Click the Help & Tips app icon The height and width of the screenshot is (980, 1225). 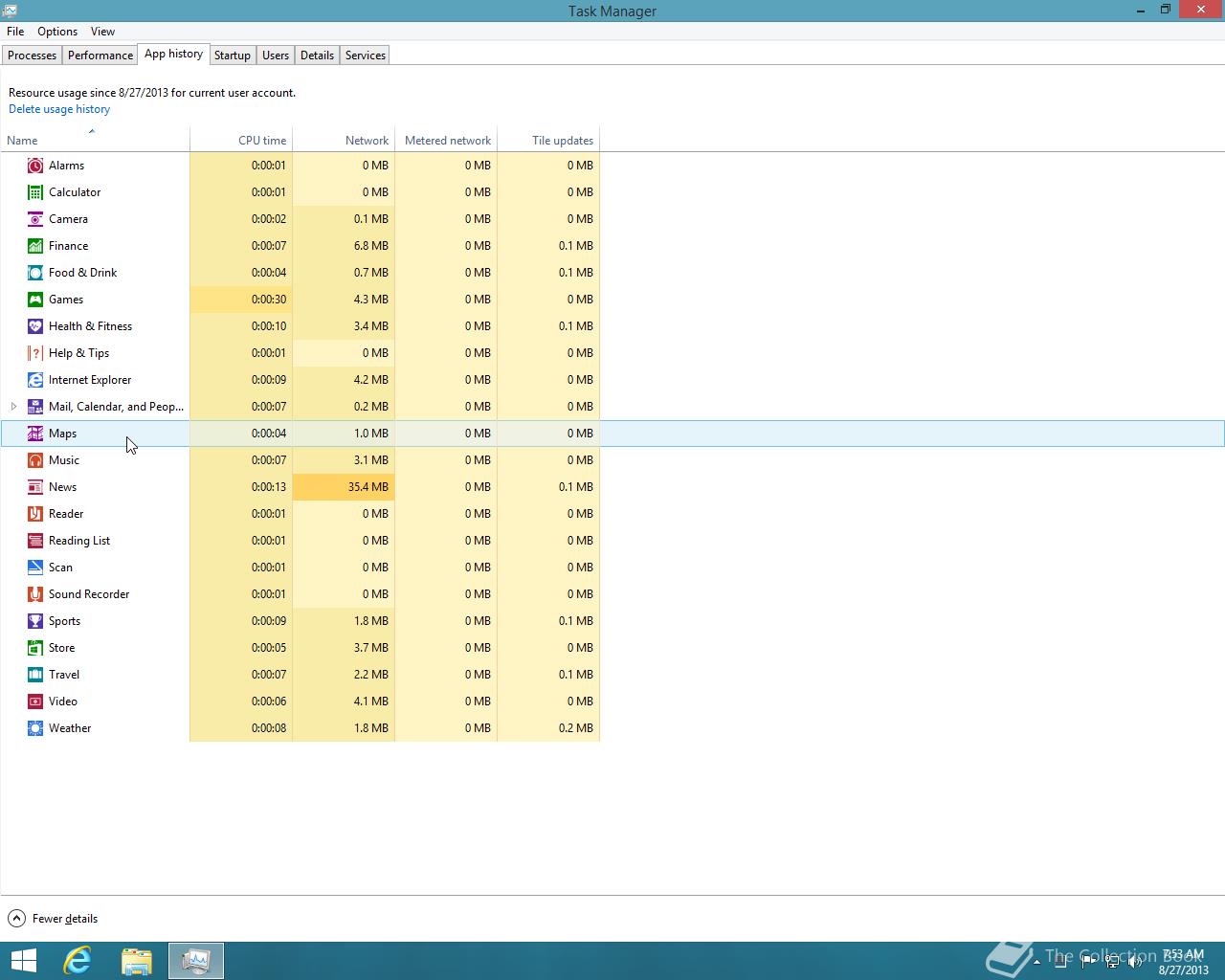(35, 353)
